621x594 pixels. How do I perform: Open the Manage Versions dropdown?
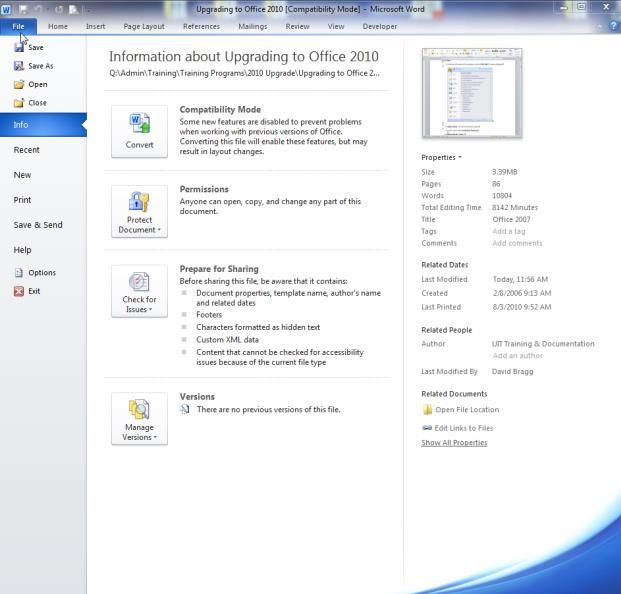tap(139, 419)
